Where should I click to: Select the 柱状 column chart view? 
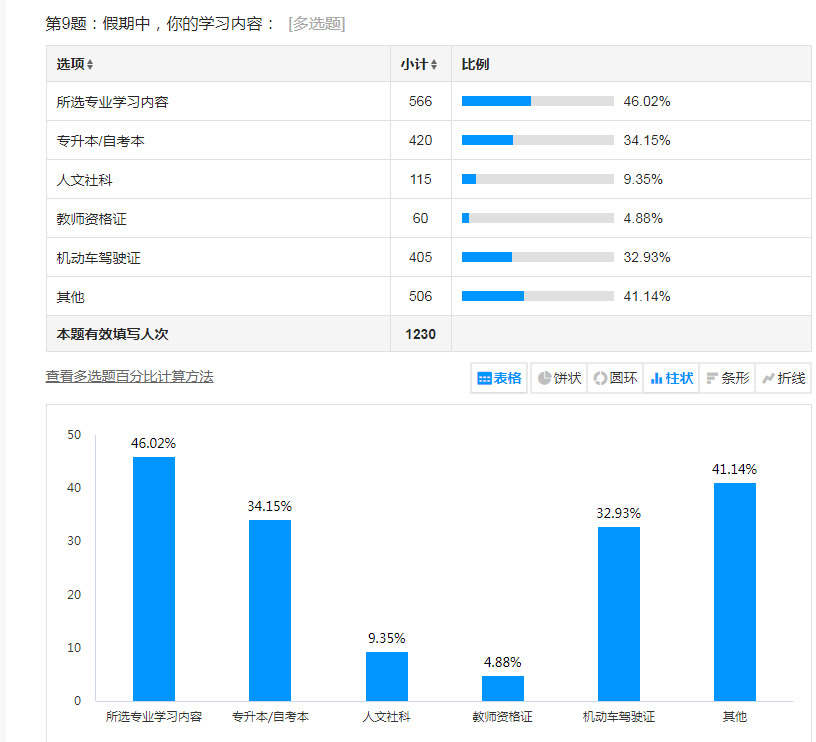click(671, 378)
